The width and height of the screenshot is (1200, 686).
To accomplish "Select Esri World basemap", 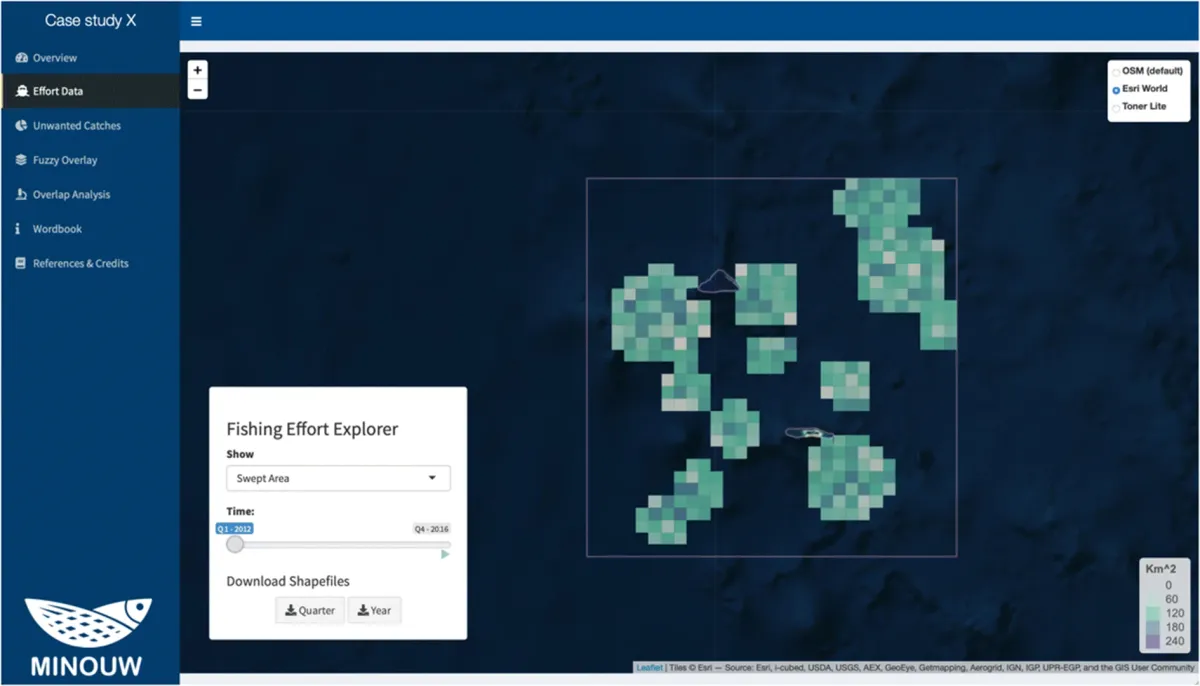I will point(1117,89).
